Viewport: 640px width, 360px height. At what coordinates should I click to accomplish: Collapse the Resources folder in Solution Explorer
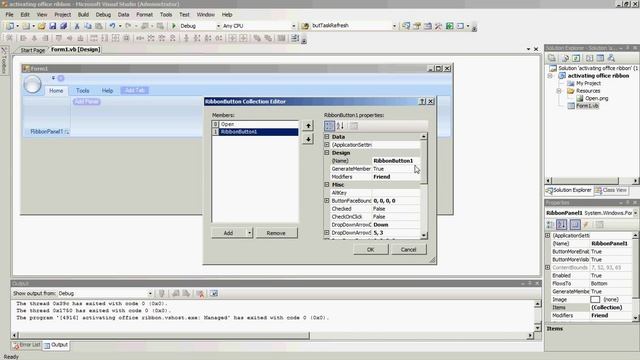(x=559, y=91)
